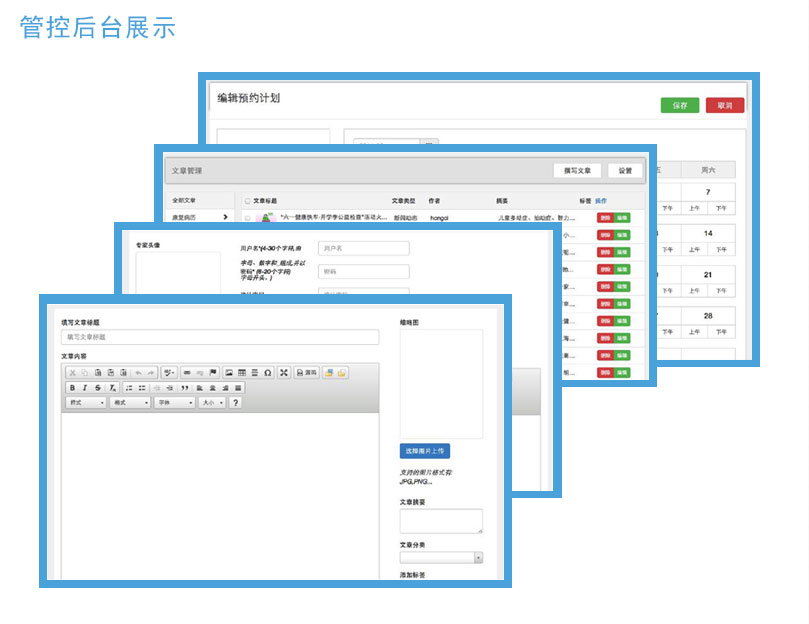Image resolution: width=809 pixels, height=624 pixels.
Task: Click the Bold icon in editor toolbar
Action: point(72,388)
